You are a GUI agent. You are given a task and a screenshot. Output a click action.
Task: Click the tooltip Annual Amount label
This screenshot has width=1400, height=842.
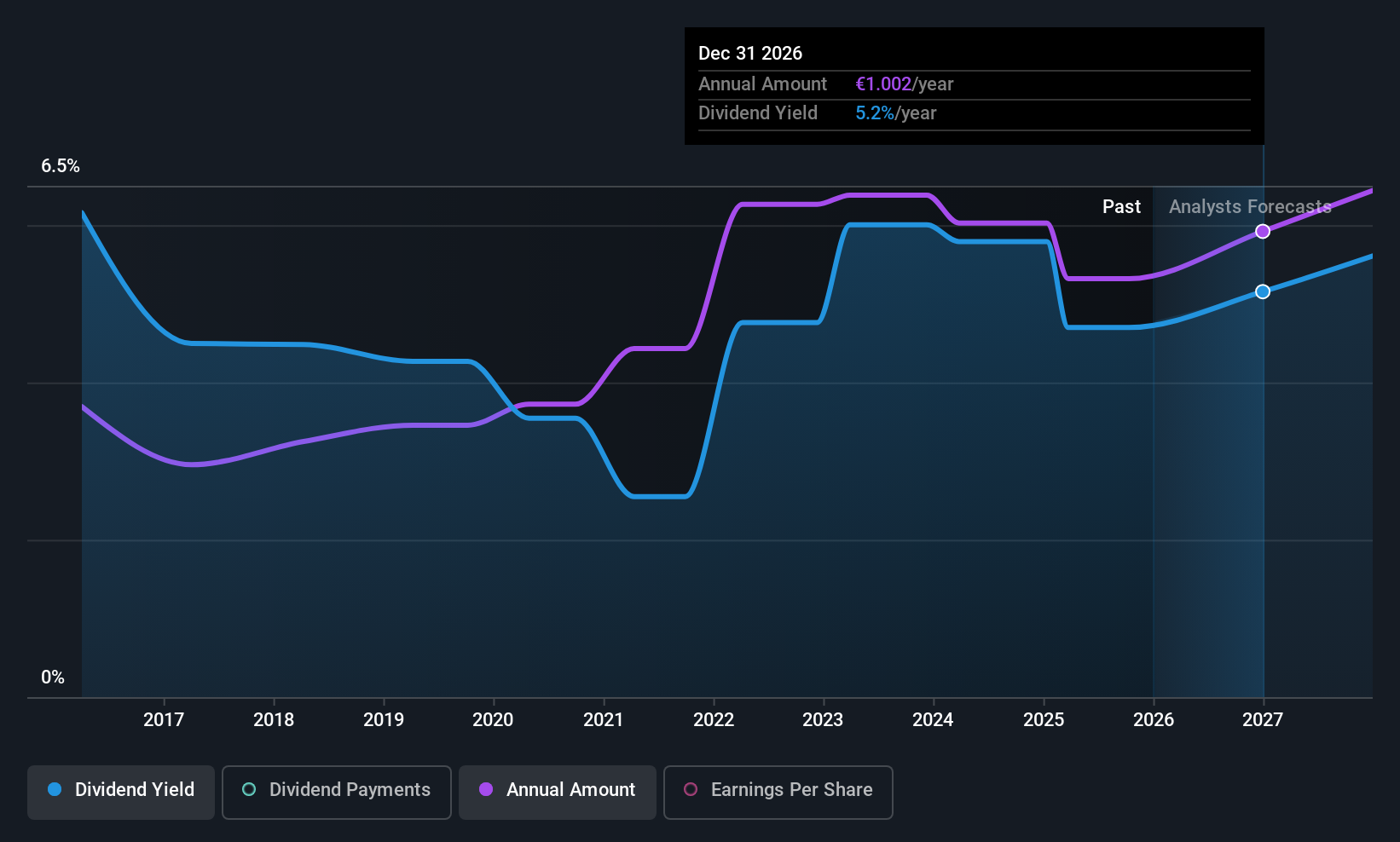(762, 84)
